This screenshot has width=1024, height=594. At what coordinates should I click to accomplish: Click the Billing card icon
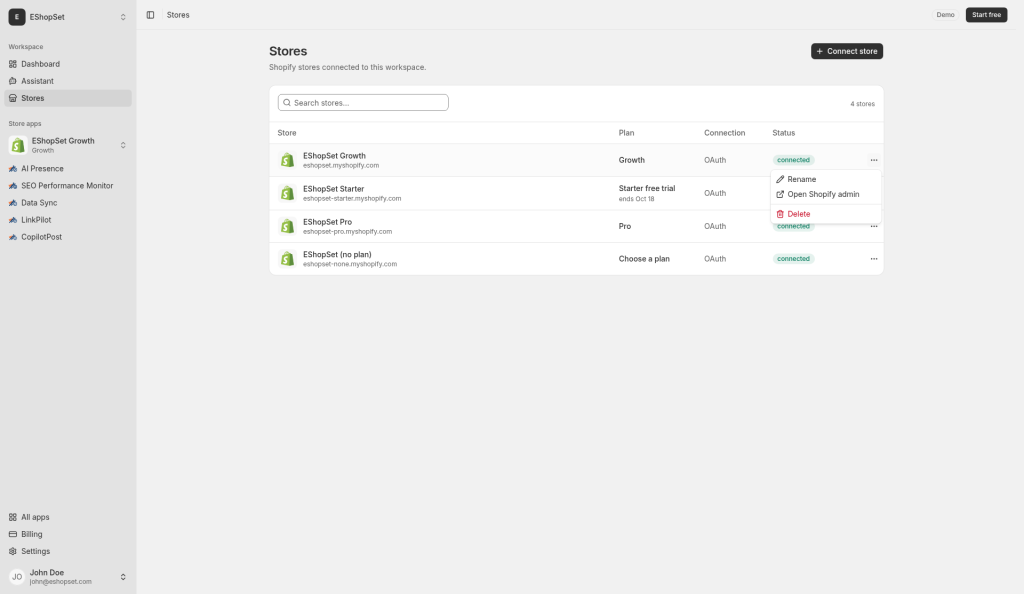coord(12,534)
